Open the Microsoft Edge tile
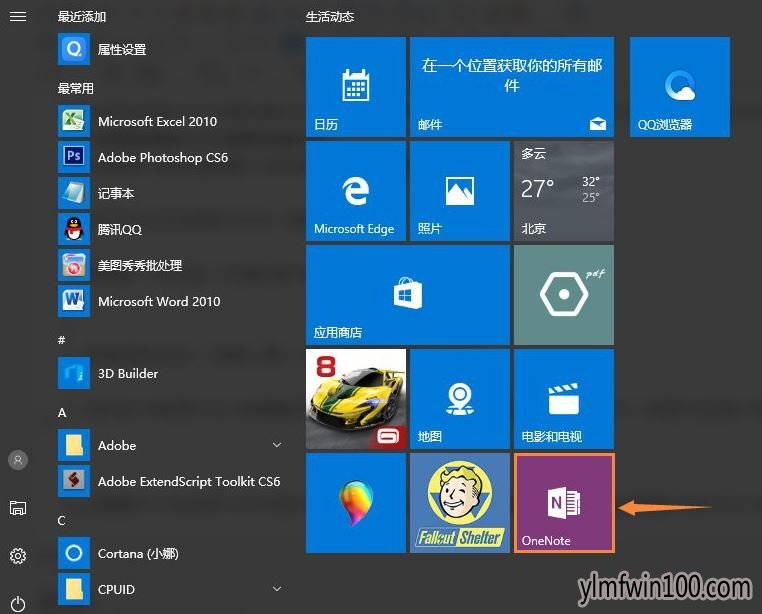Screen dimensions: 762x614 pos(356,191)
